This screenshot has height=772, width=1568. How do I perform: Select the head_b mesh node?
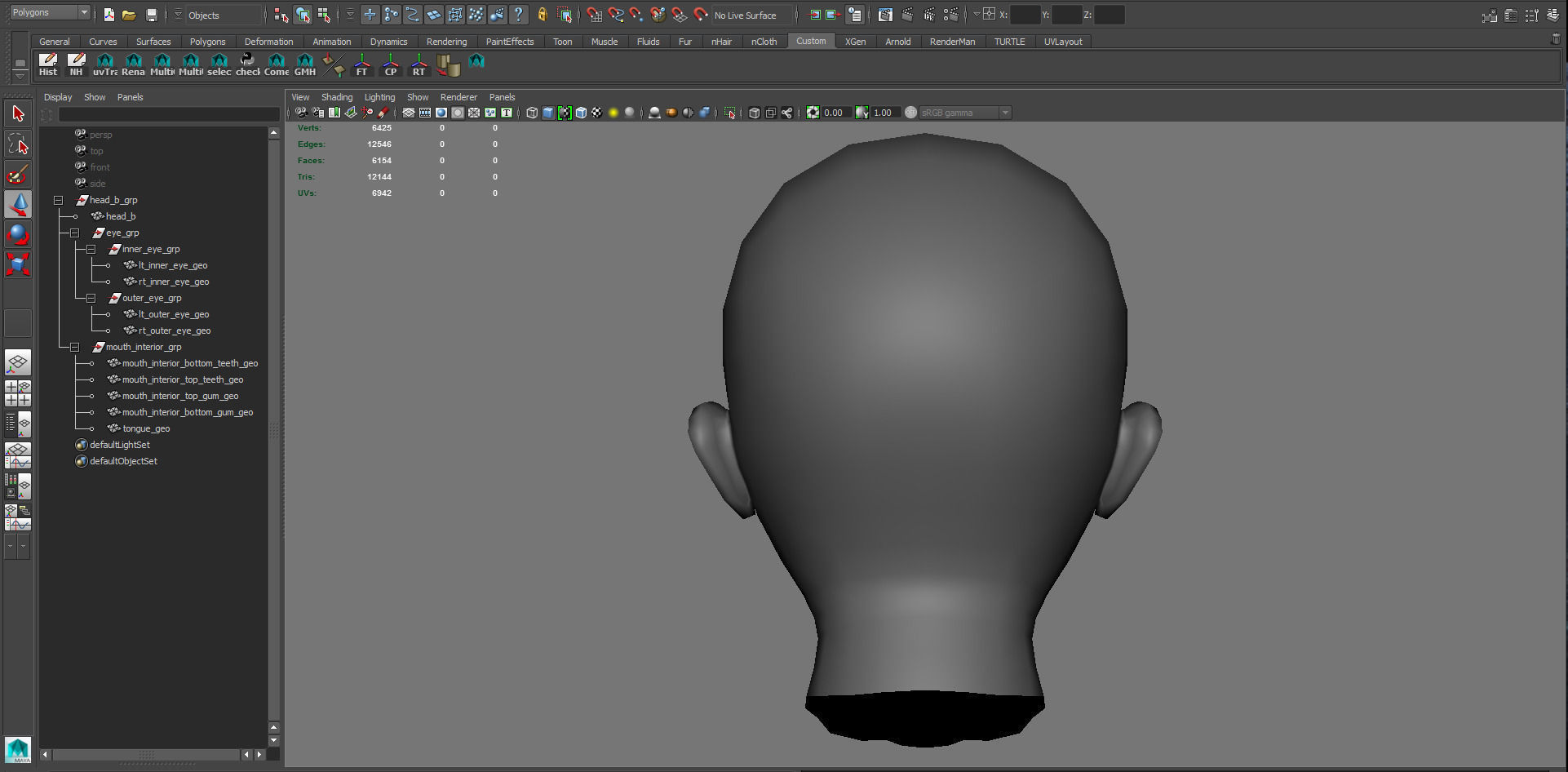121,216
